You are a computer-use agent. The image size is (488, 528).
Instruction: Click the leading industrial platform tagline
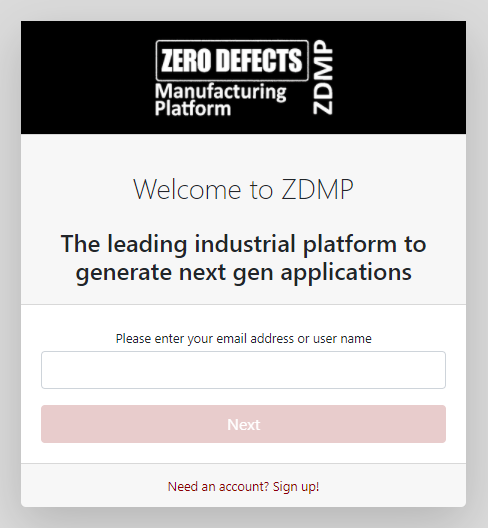click(243, 258)
